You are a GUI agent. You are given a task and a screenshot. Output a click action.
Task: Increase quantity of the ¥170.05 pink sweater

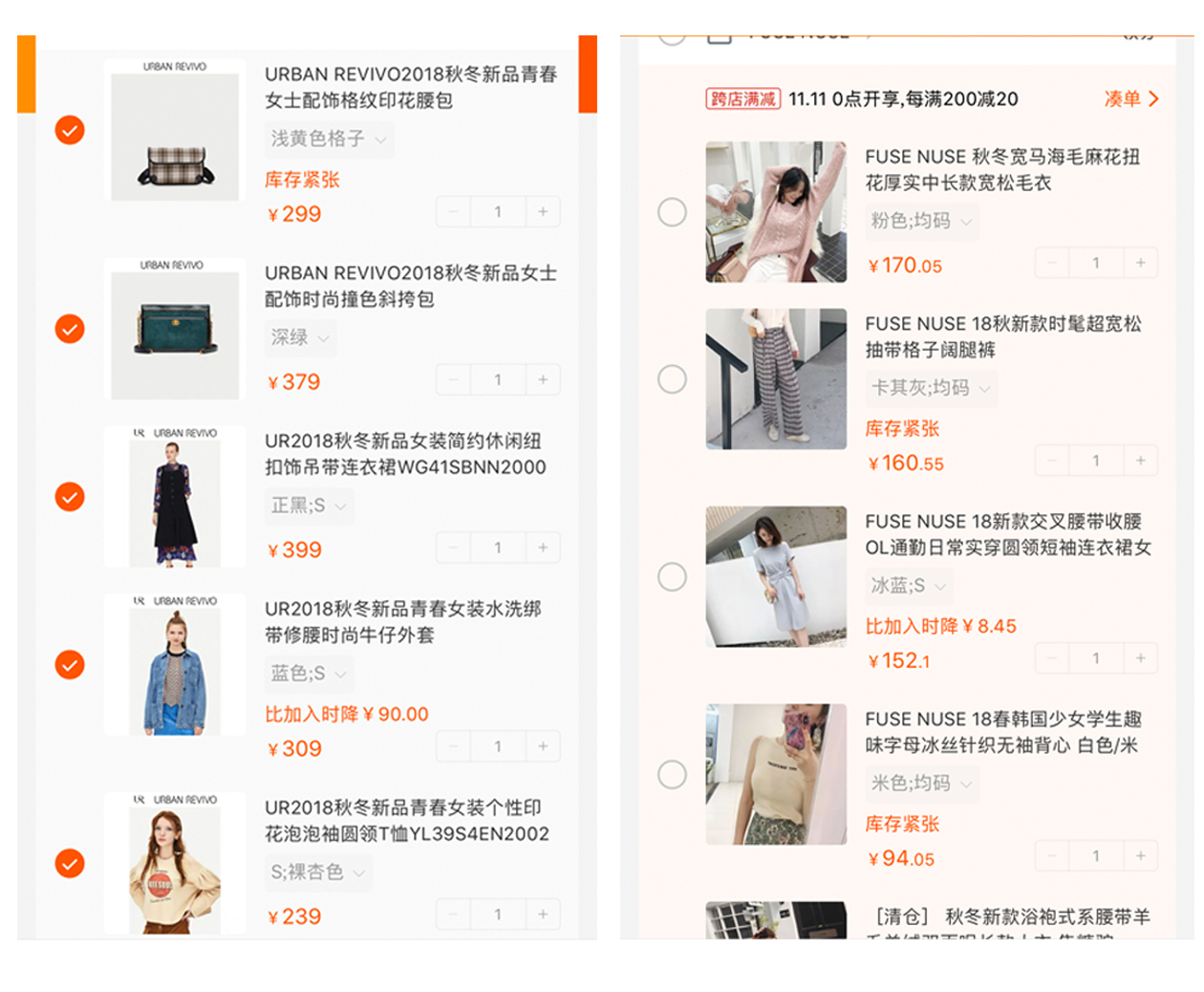pos(1140,263)
